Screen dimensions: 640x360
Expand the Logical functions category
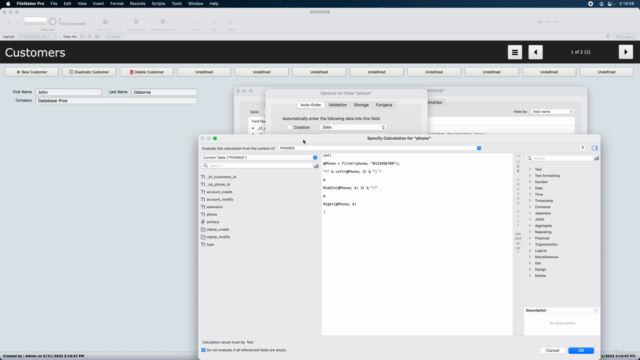pos(530,251)
